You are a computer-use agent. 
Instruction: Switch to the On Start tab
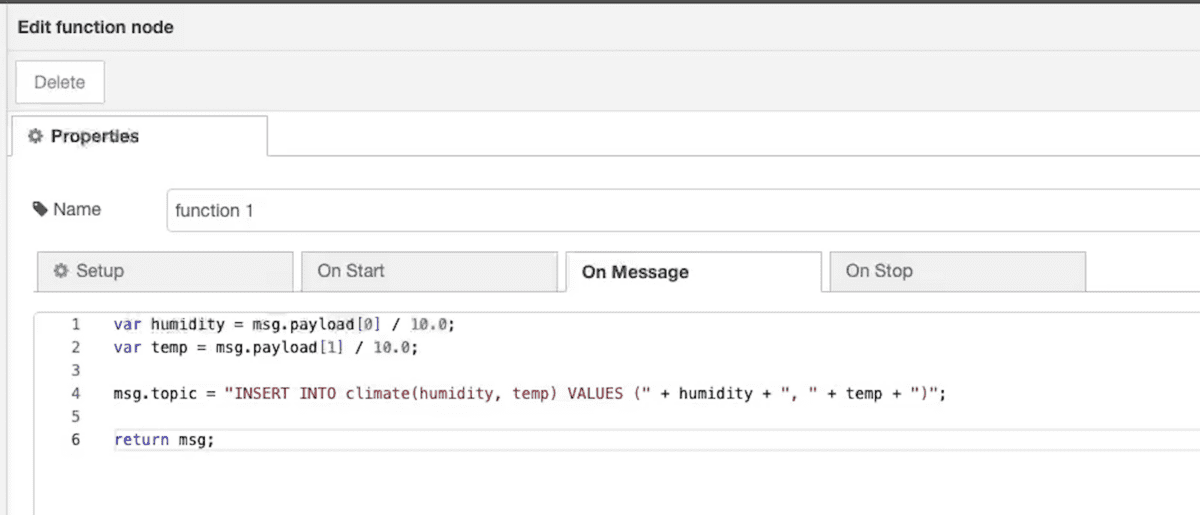pyautogui.click(x=428, y=271)
